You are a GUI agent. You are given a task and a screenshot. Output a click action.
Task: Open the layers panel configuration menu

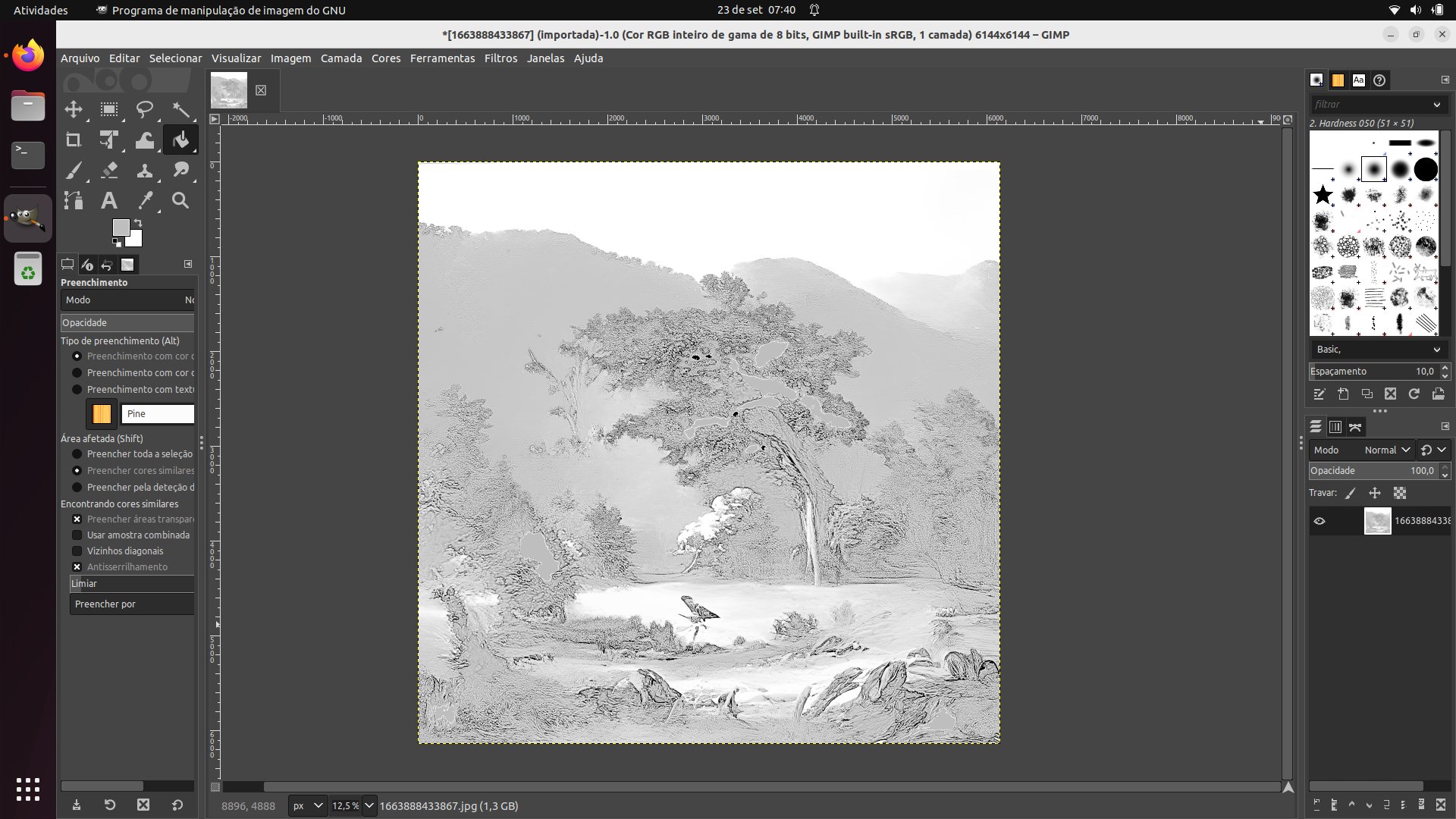(1445, 426)
